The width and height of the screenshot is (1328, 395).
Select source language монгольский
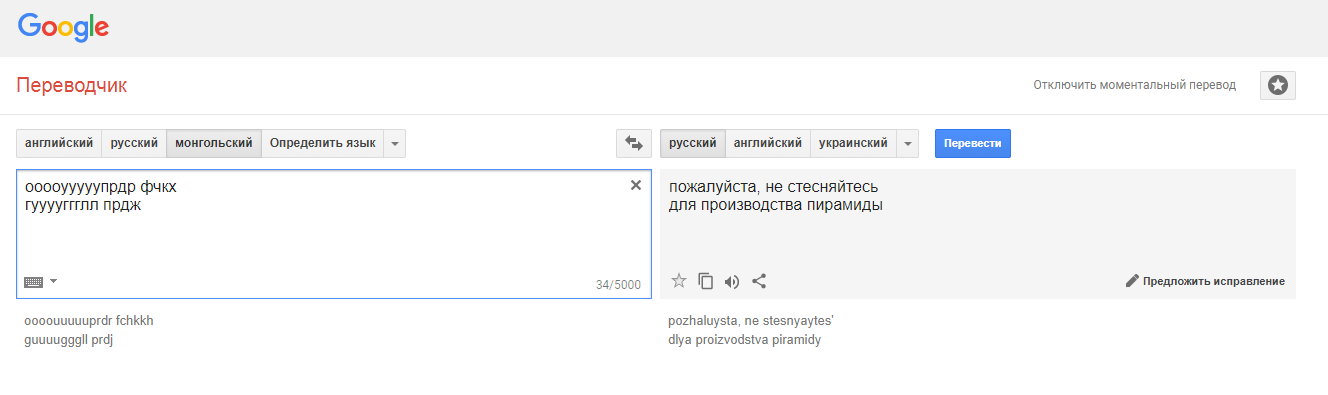214,143
